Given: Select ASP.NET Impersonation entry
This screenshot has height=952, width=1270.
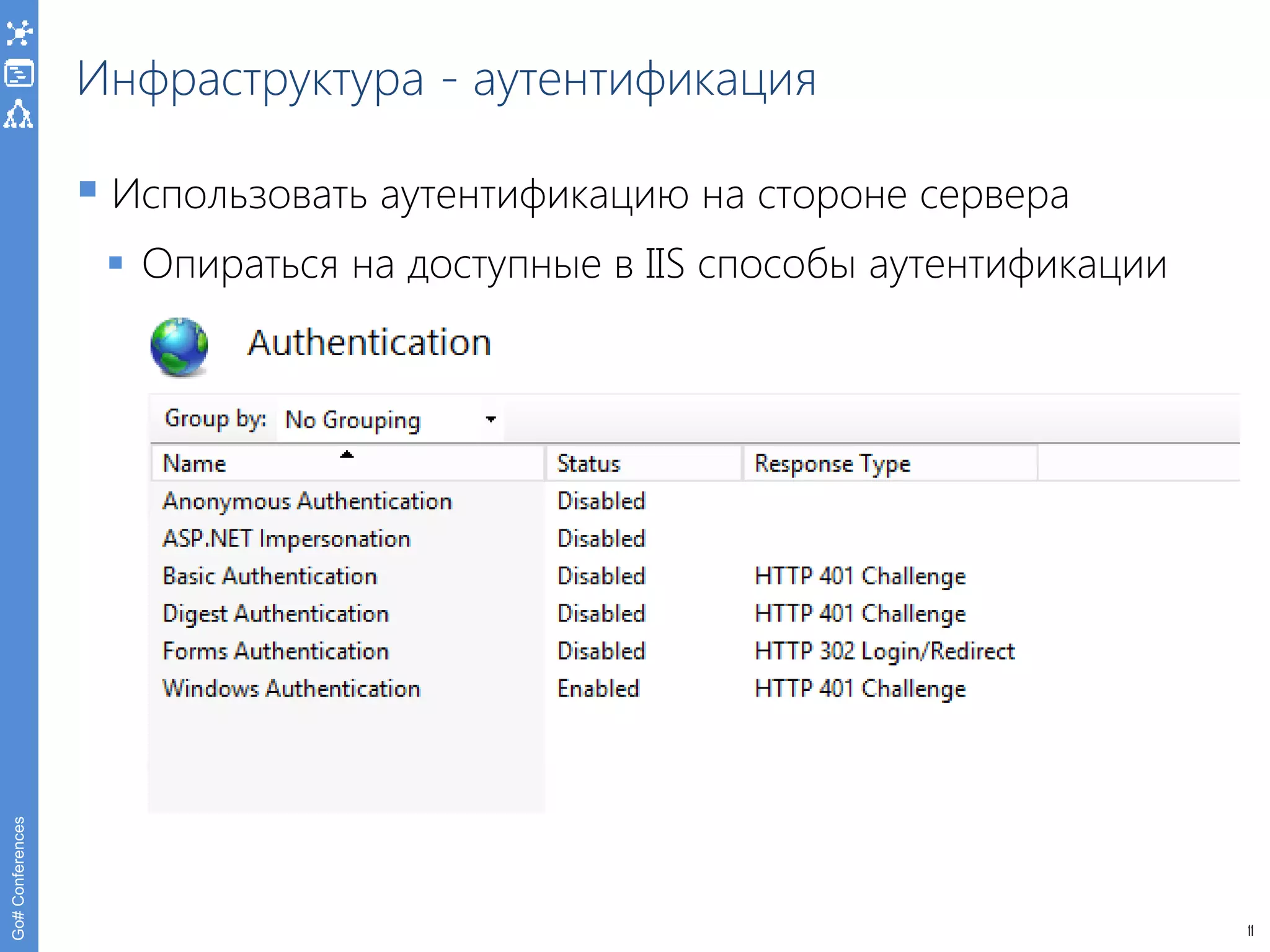Looking at the screenshot, I should coord(286,539).
